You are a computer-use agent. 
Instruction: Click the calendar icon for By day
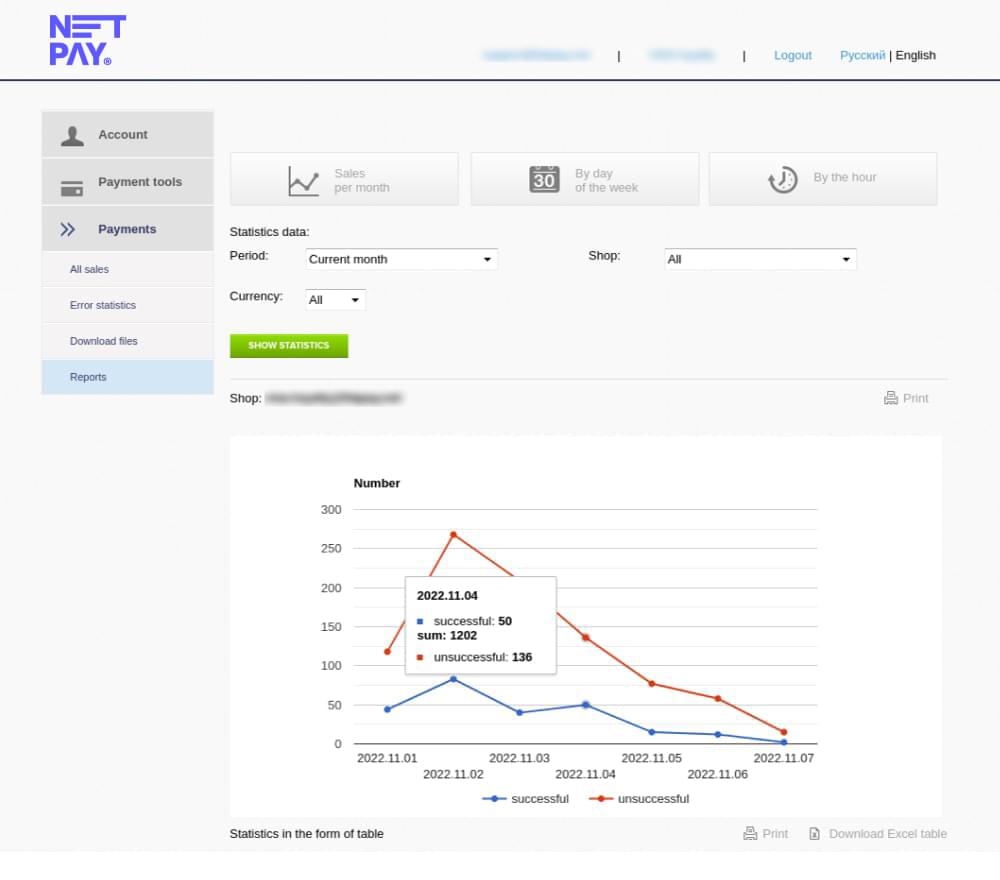pos(544,179)
